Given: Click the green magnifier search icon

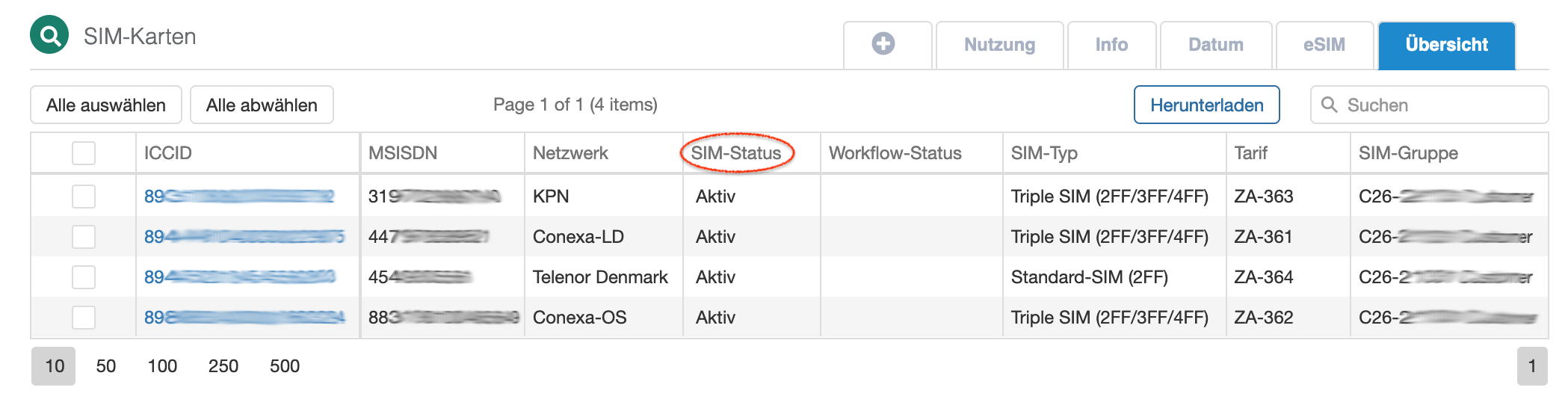Looking at the screenshot, I should (49, 35).
